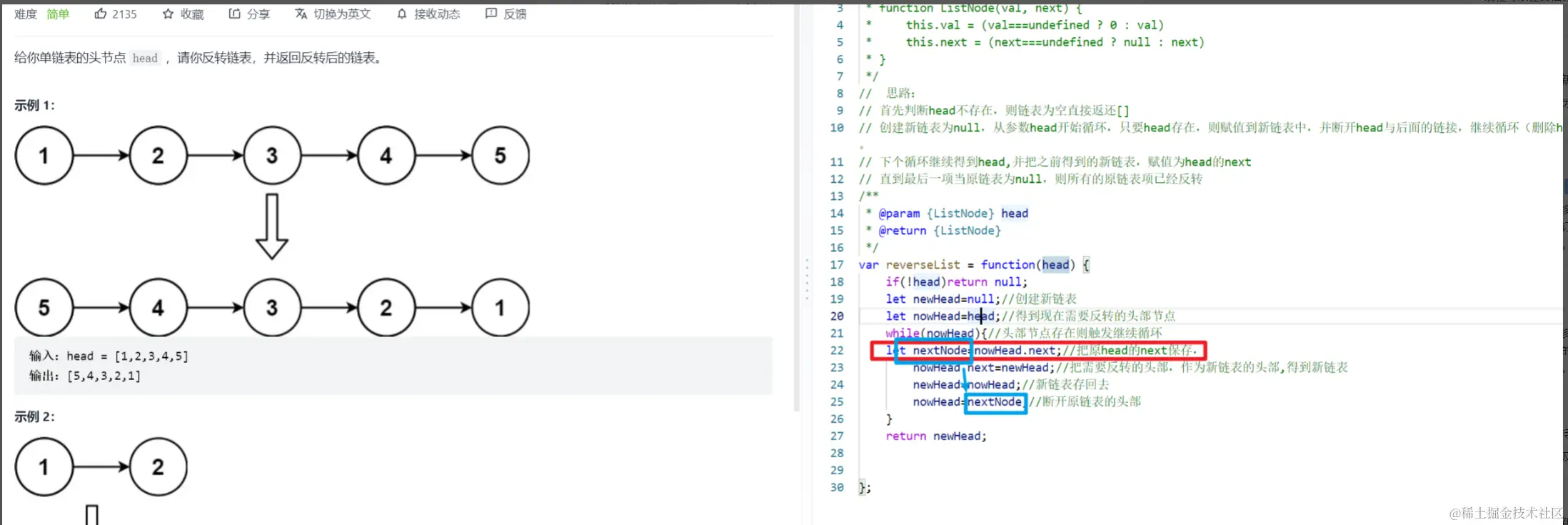Click the 输入: head = [1,2,3,4,5] line
The height and width of the screenshot is (525, 1568).
coord(109,356)
